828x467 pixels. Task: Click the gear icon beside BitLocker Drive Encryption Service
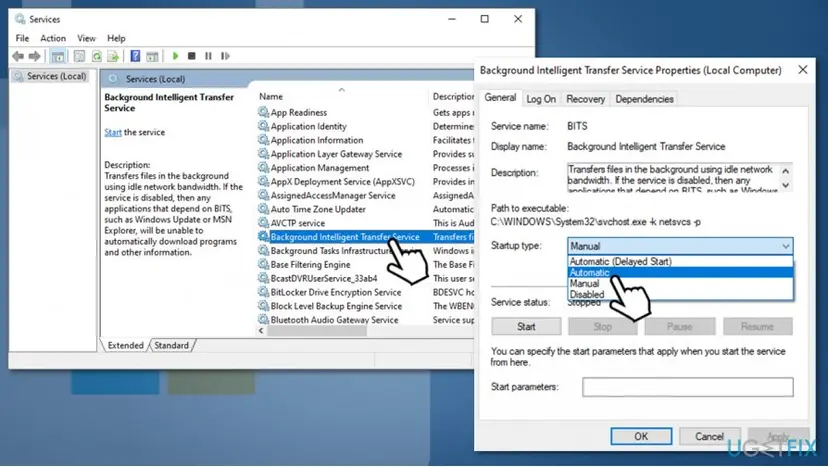pos(263,292)
